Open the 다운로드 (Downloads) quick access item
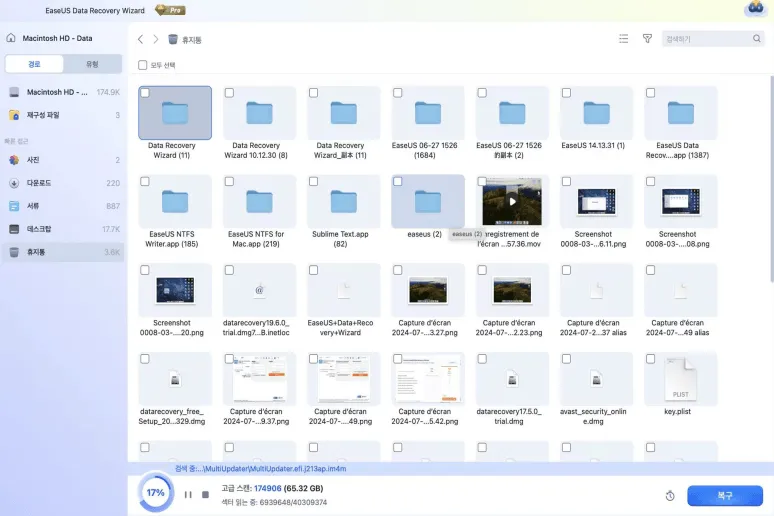The height and width of the screenshot is (516, 774). click(x=38, y=183)
